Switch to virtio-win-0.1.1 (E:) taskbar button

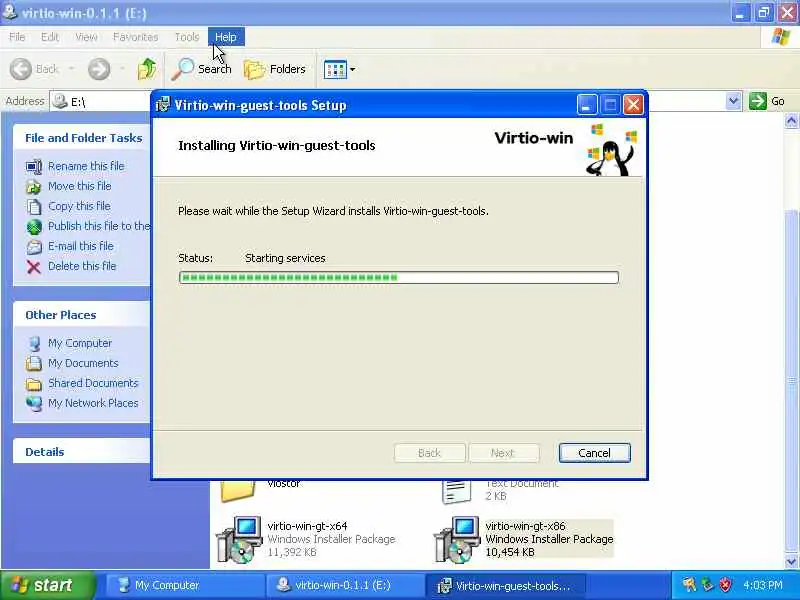point(344,585)
